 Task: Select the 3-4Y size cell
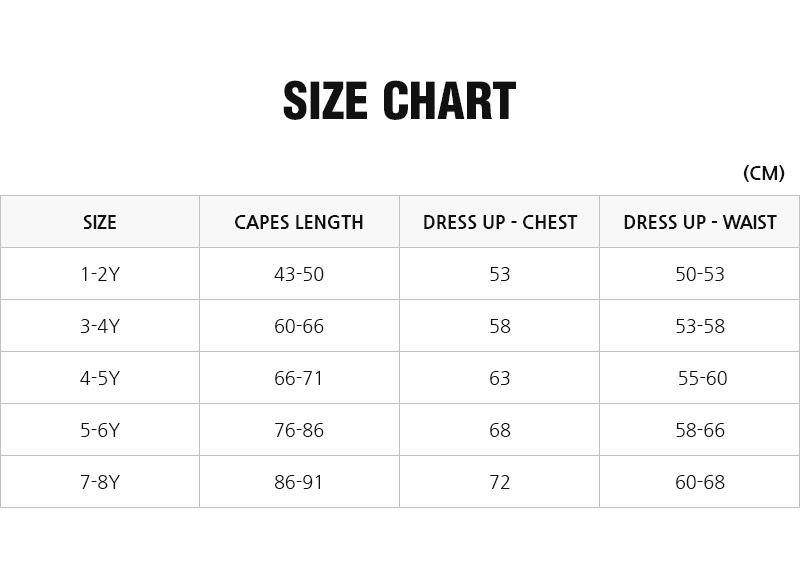pos(100,326)
